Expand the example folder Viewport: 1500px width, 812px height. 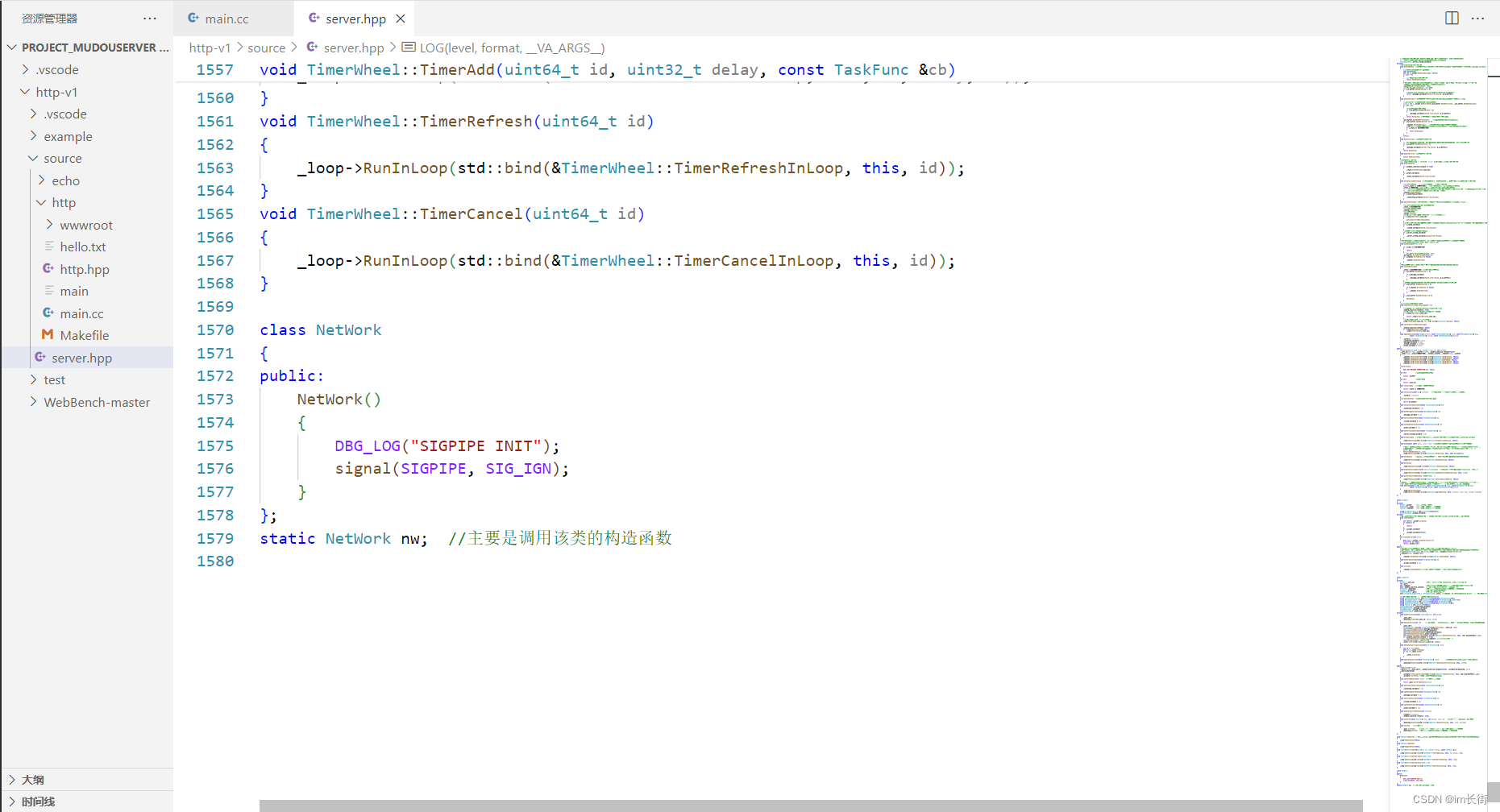pyautogui.click(x=34, y=136)
